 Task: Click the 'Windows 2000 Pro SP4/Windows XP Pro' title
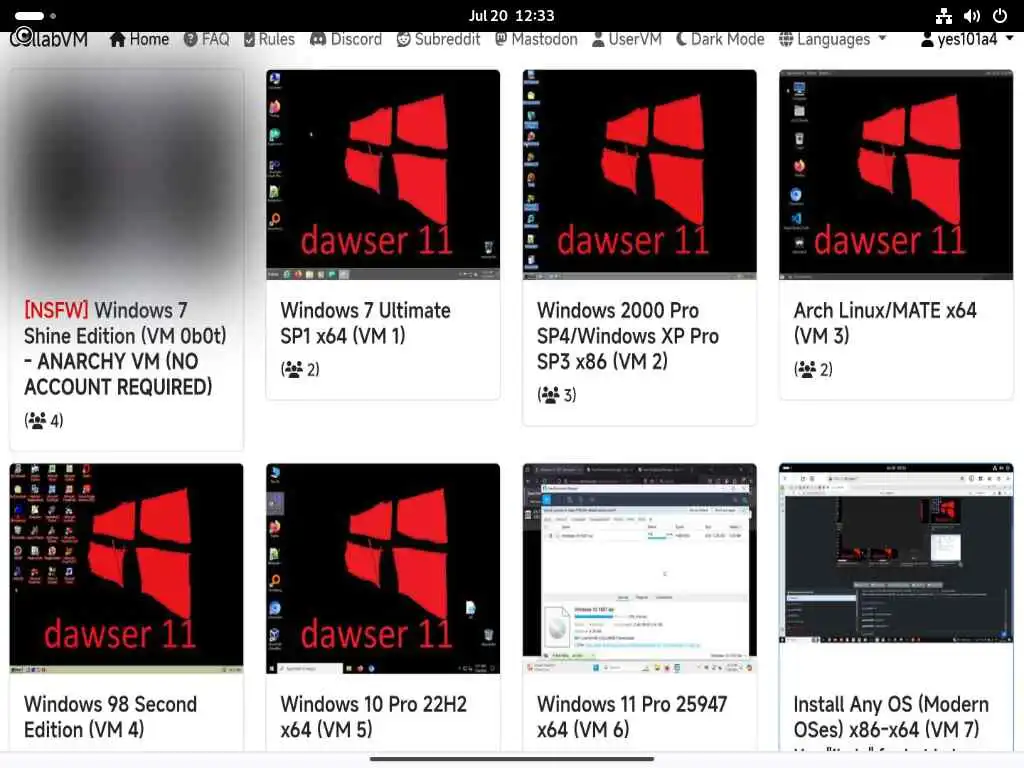pyautogui.click(x=628, y=336)
